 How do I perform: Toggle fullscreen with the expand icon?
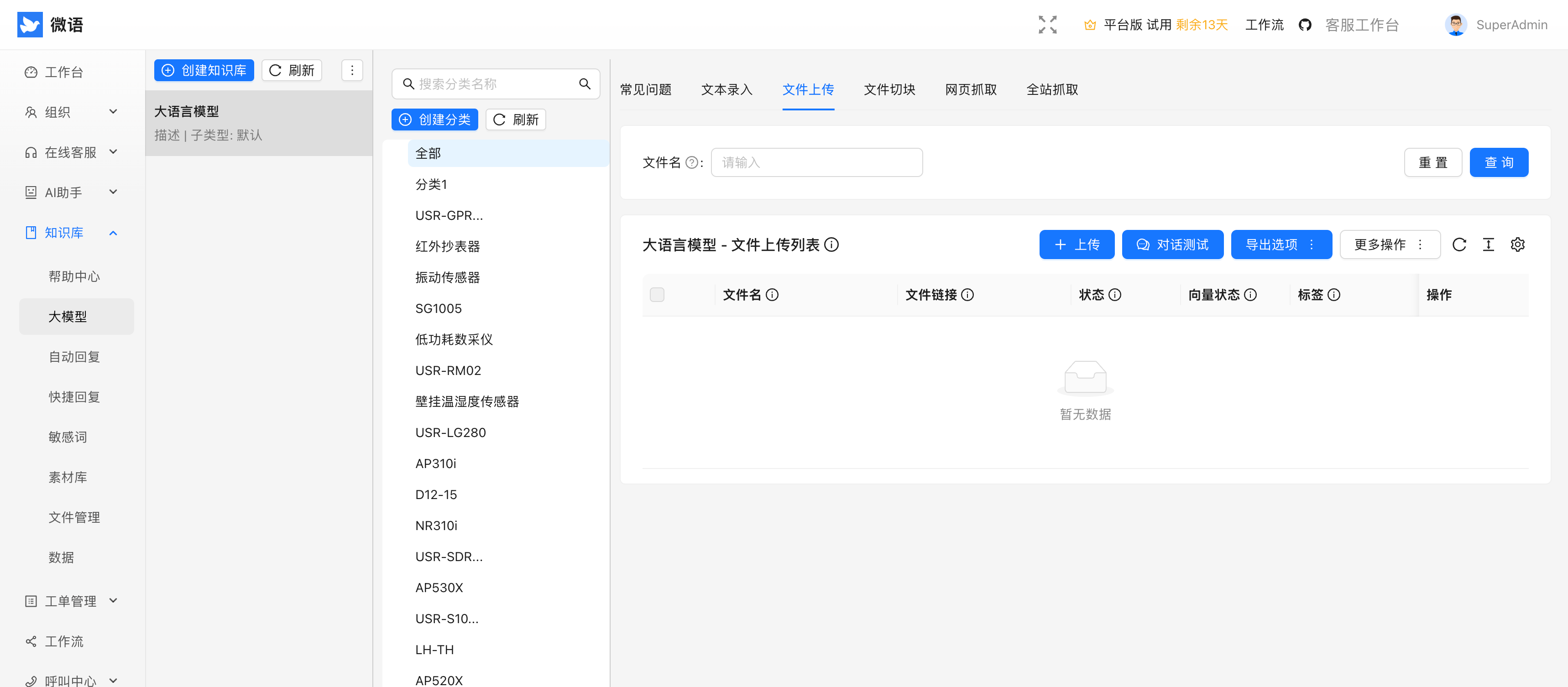1048,24
